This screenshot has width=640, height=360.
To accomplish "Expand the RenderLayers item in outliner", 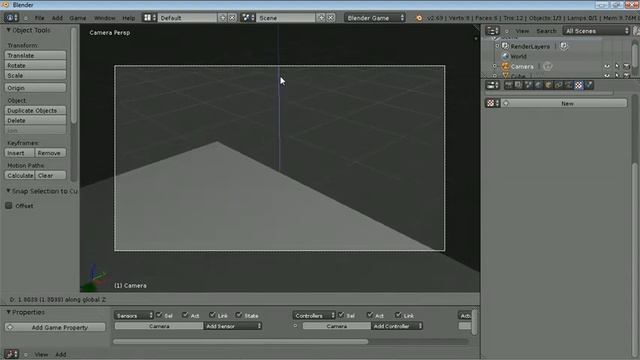I will pos(498,46).
